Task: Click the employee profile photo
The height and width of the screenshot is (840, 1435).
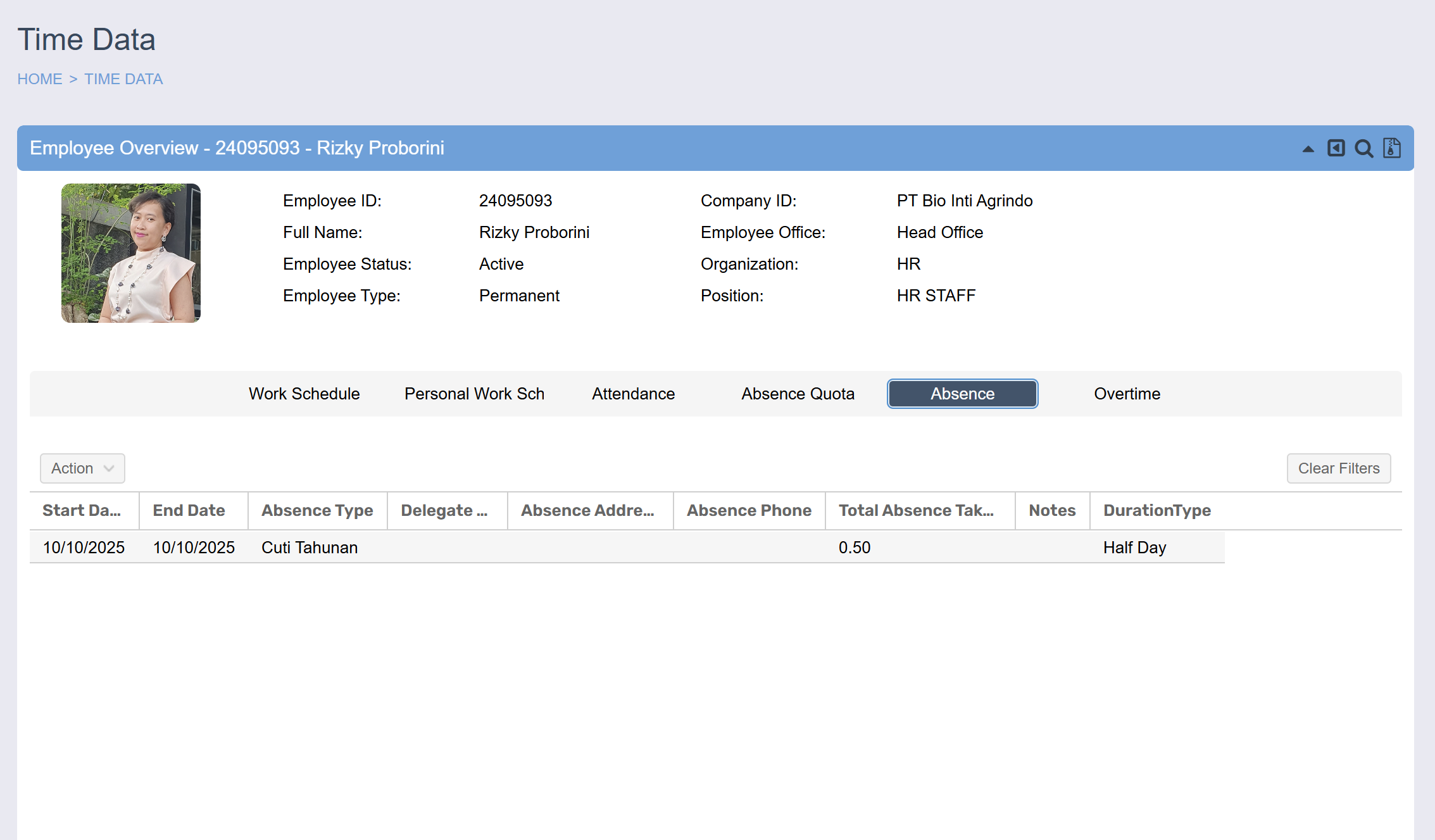Action: (x=131, y=253)
